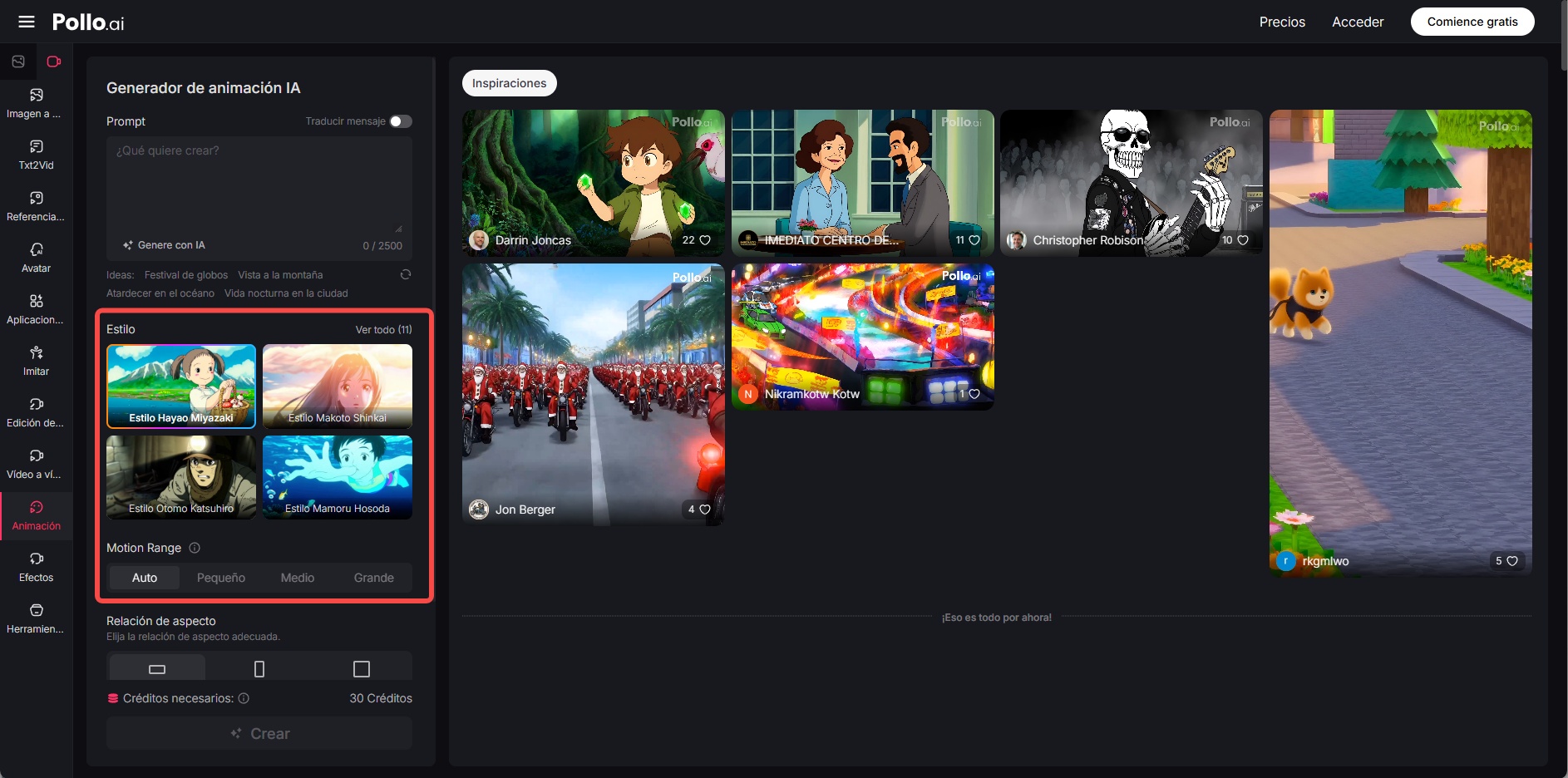
Task: Use the Vista a la montaña idea
Action: 280,275
